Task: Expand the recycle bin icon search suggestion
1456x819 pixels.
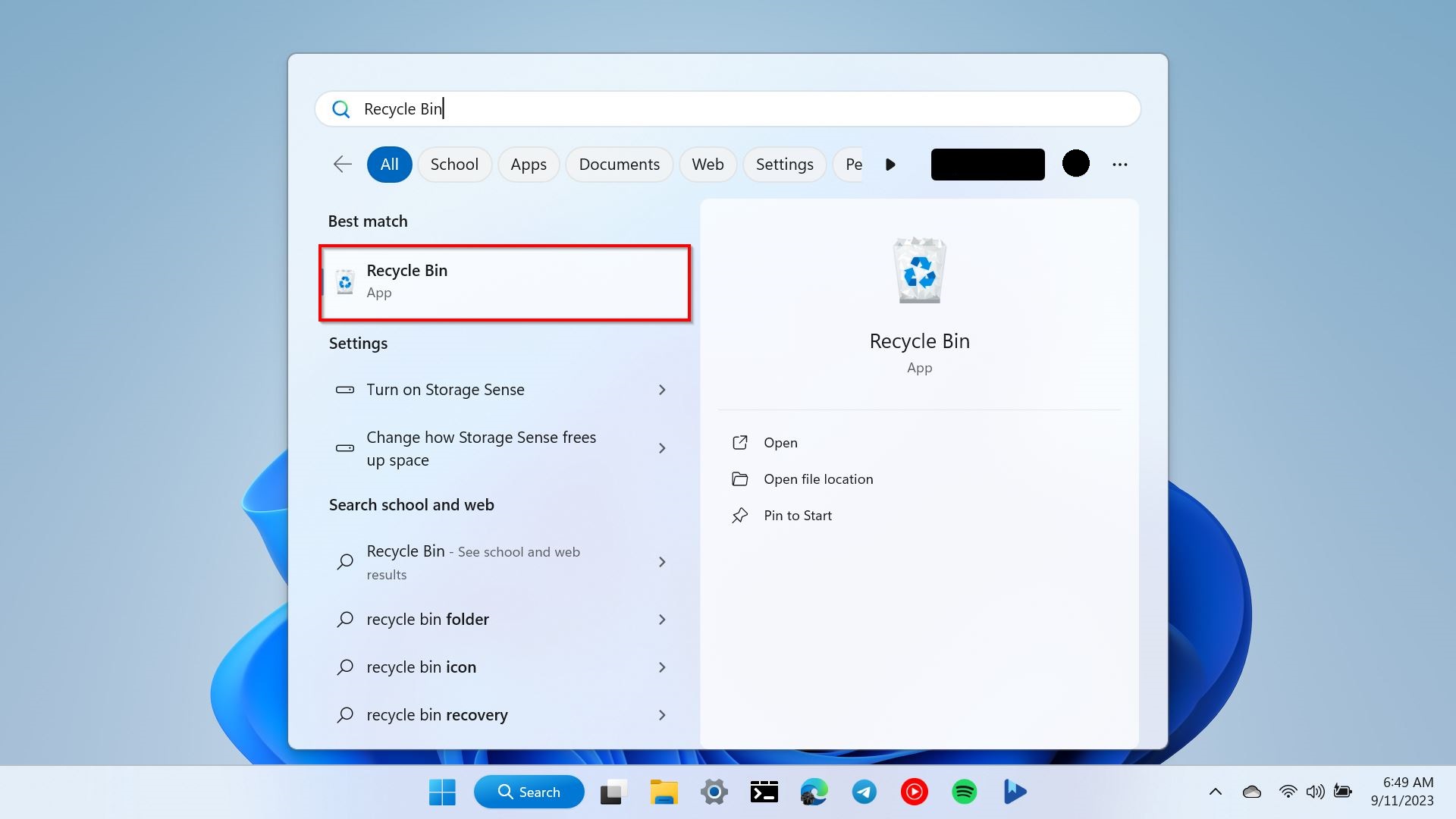Action: tap(661, 666)
